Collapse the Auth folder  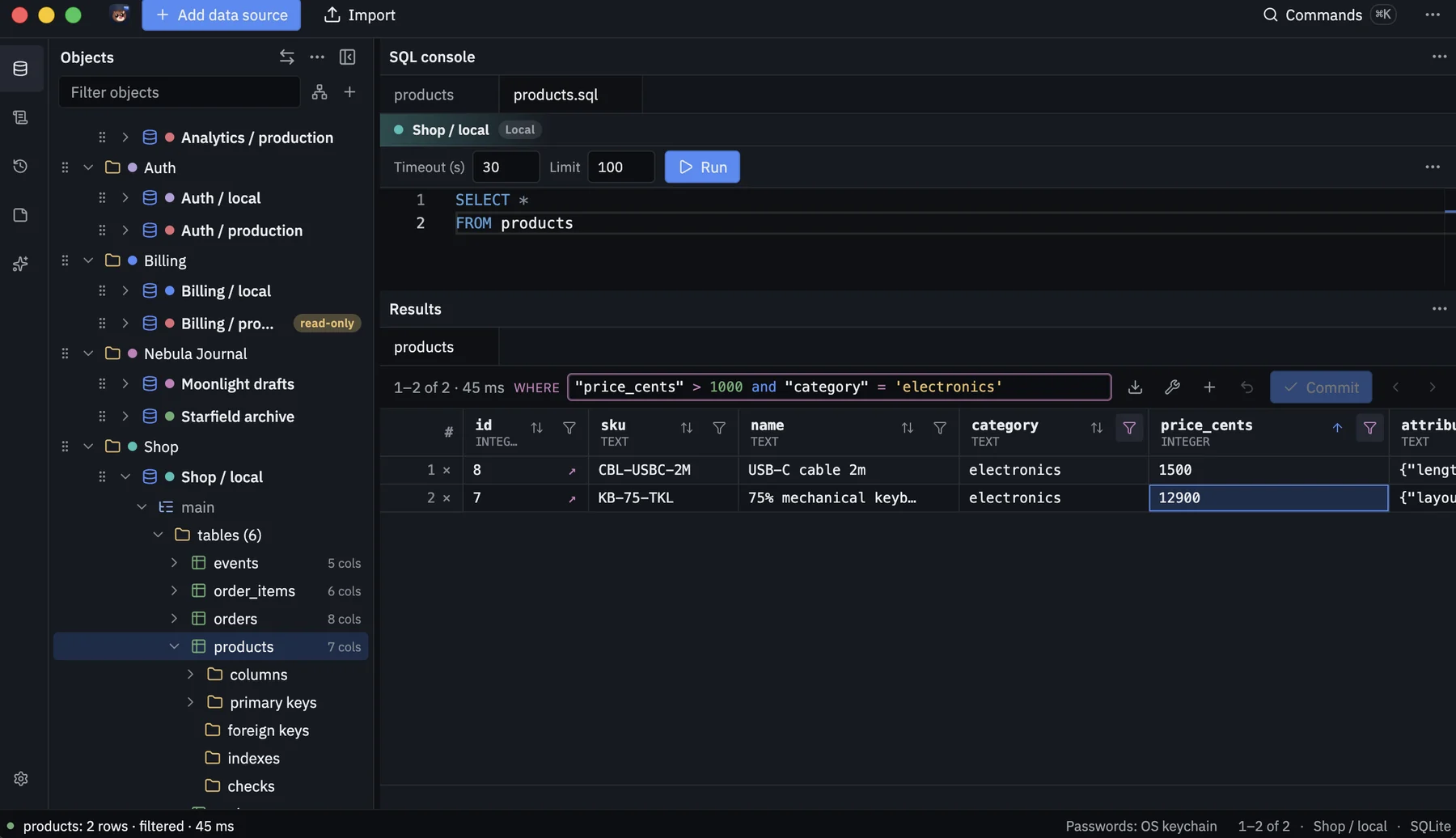click(x=88, y=167)
